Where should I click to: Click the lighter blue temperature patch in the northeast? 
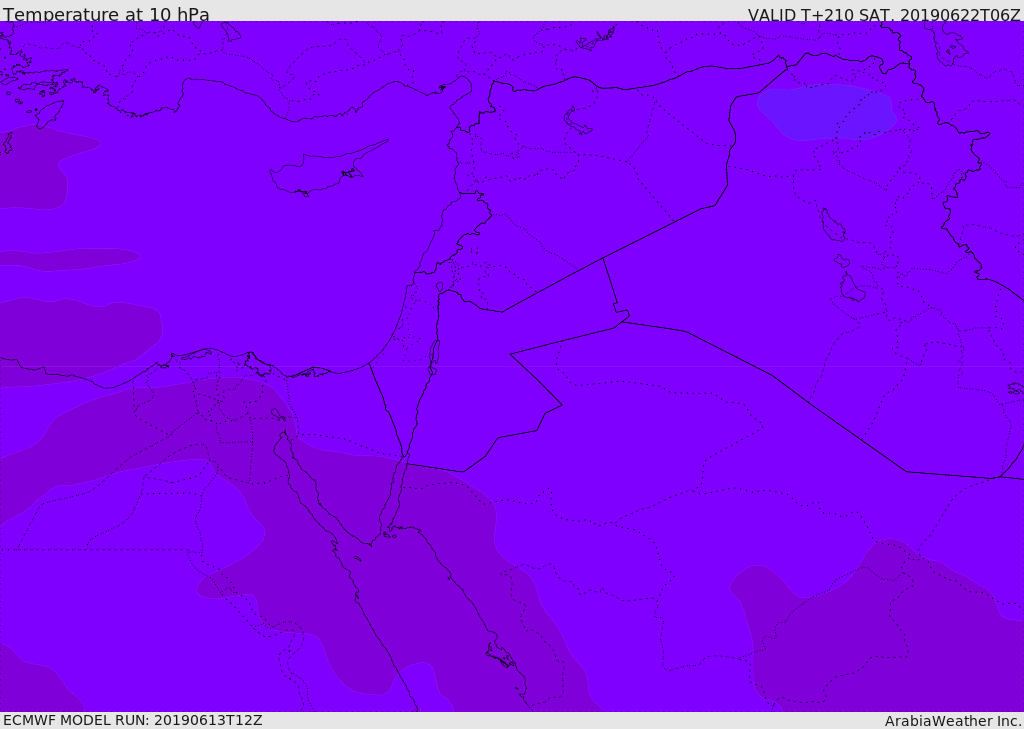point(827,112)
